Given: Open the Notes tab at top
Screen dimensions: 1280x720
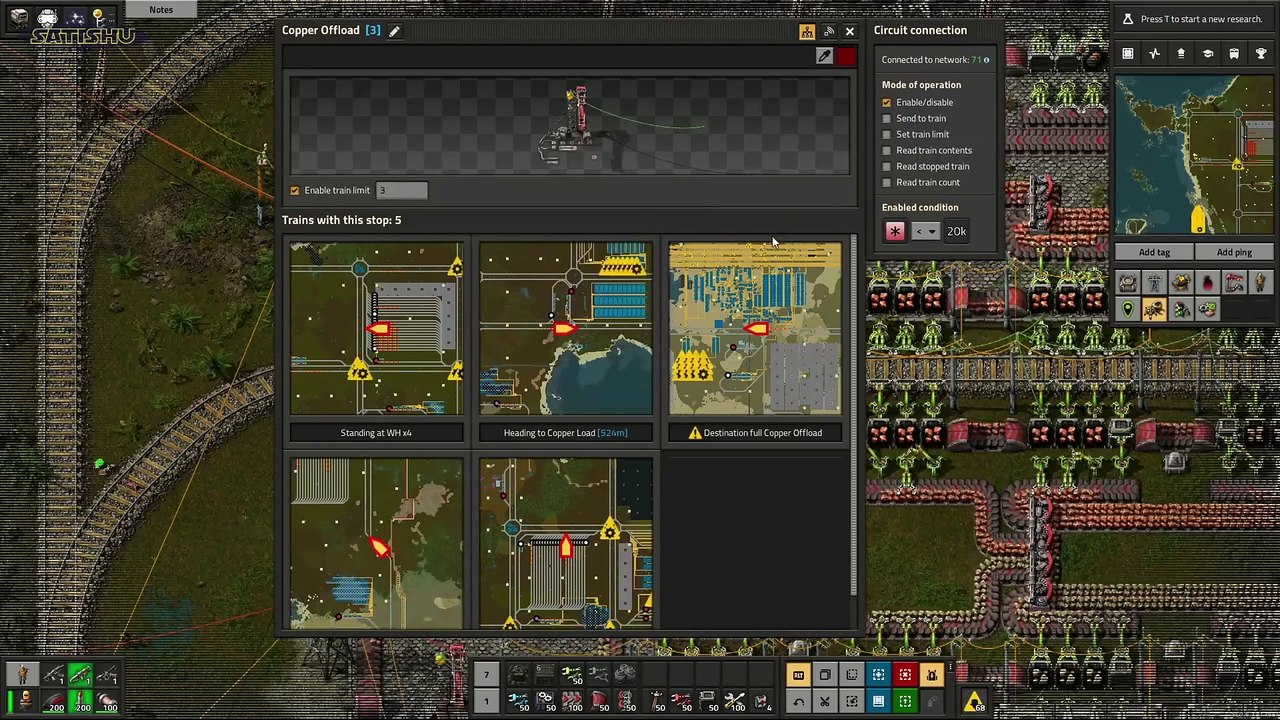Looking at the screenshot, I should [x=161, y=10].
